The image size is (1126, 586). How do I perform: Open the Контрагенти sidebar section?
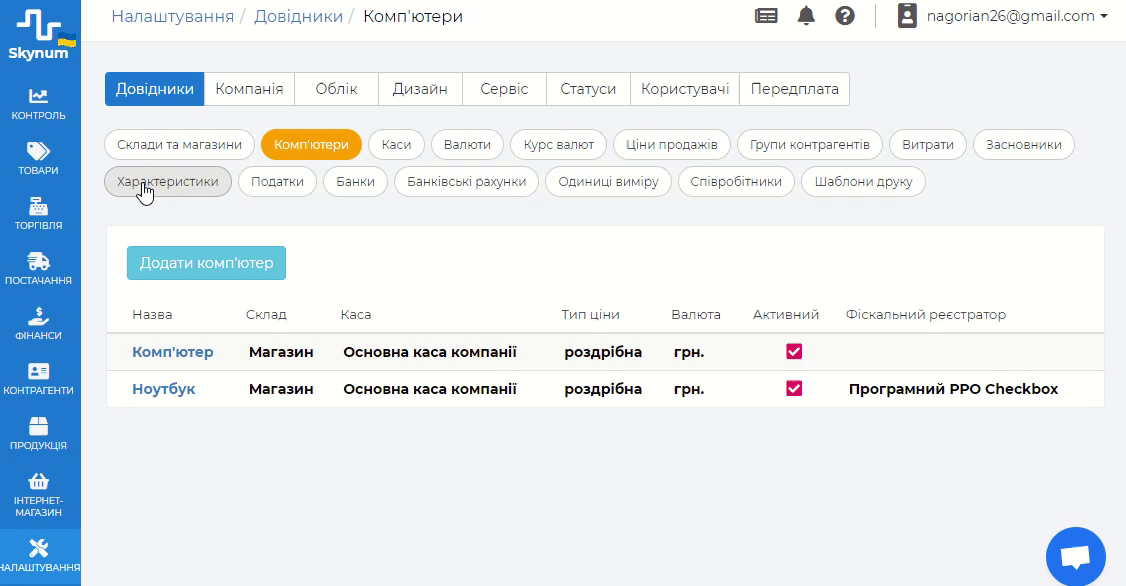[39, 378]
